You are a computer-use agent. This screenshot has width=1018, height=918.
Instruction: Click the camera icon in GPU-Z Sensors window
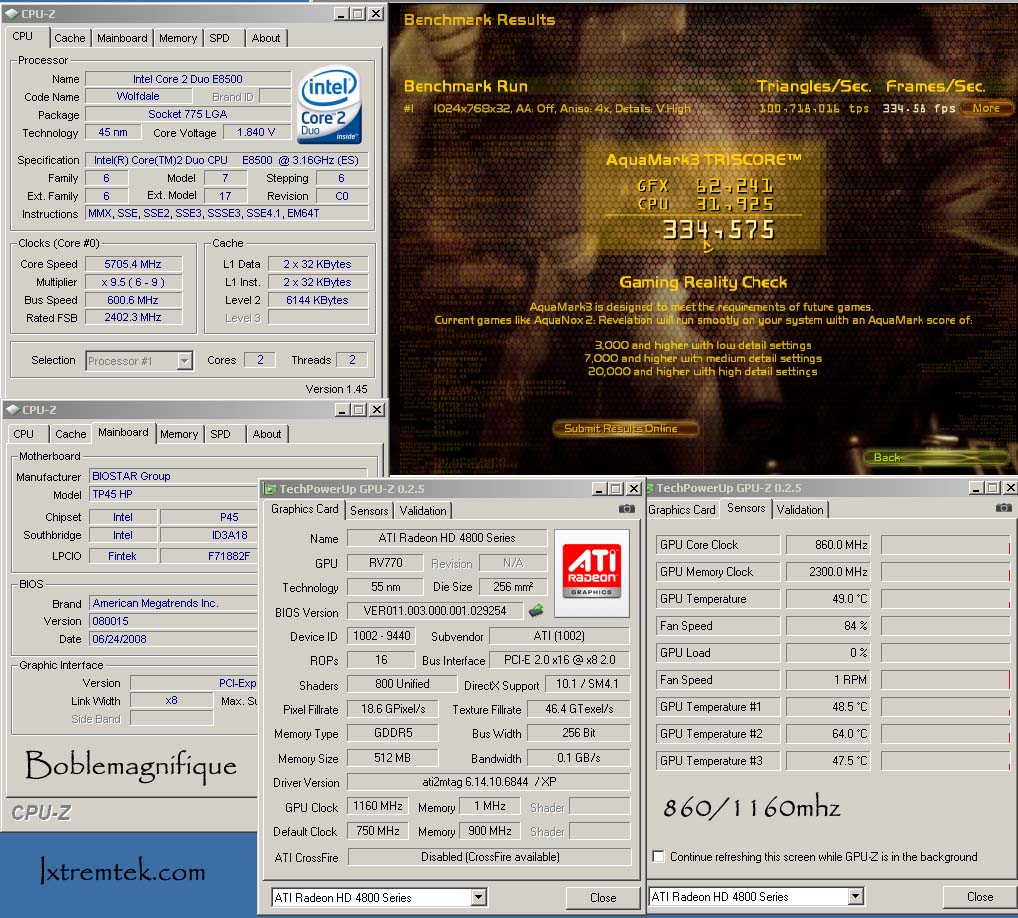point(1003,508)
